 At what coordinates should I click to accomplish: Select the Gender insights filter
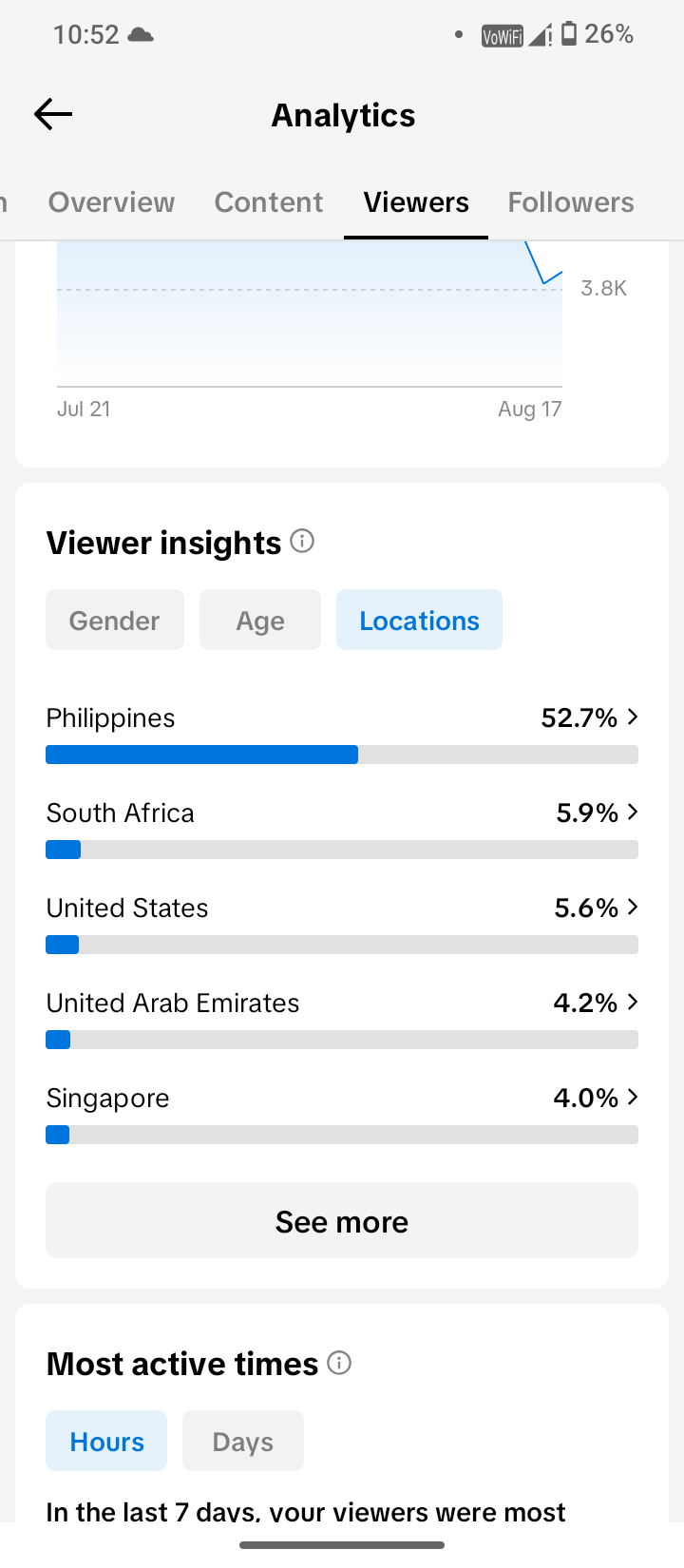115,620
